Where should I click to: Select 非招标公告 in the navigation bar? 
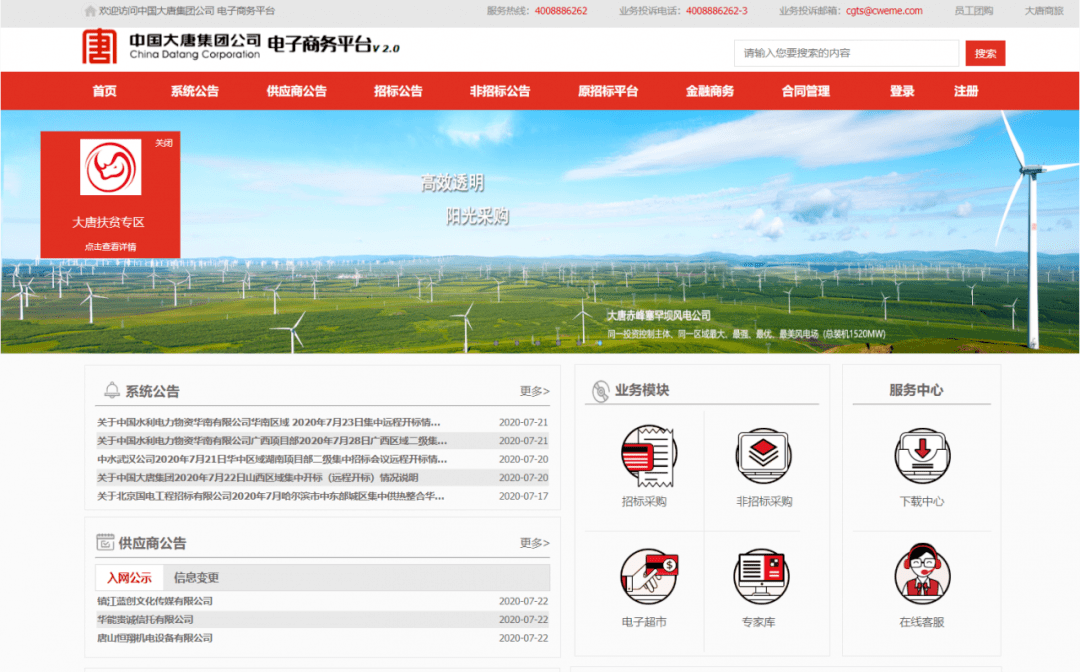tap(500, 91)
